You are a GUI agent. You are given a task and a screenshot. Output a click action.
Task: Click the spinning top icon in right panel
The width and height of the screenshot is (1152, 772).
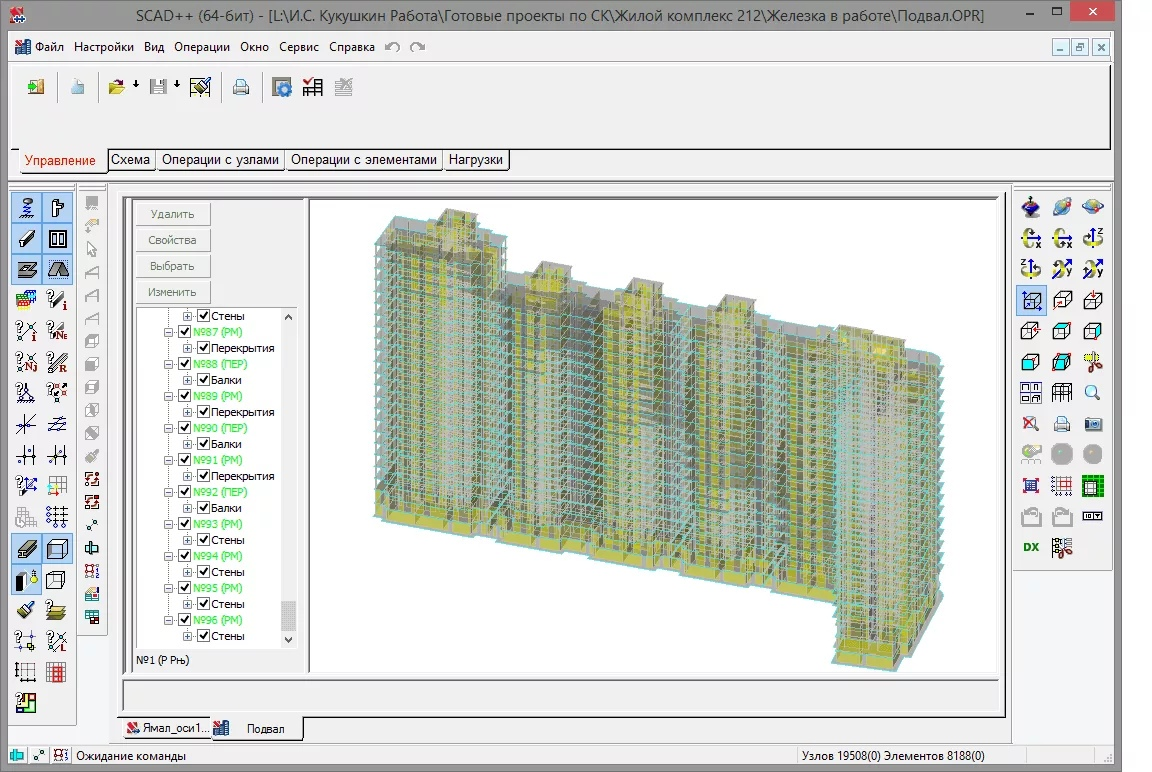tap(1031, 207)
